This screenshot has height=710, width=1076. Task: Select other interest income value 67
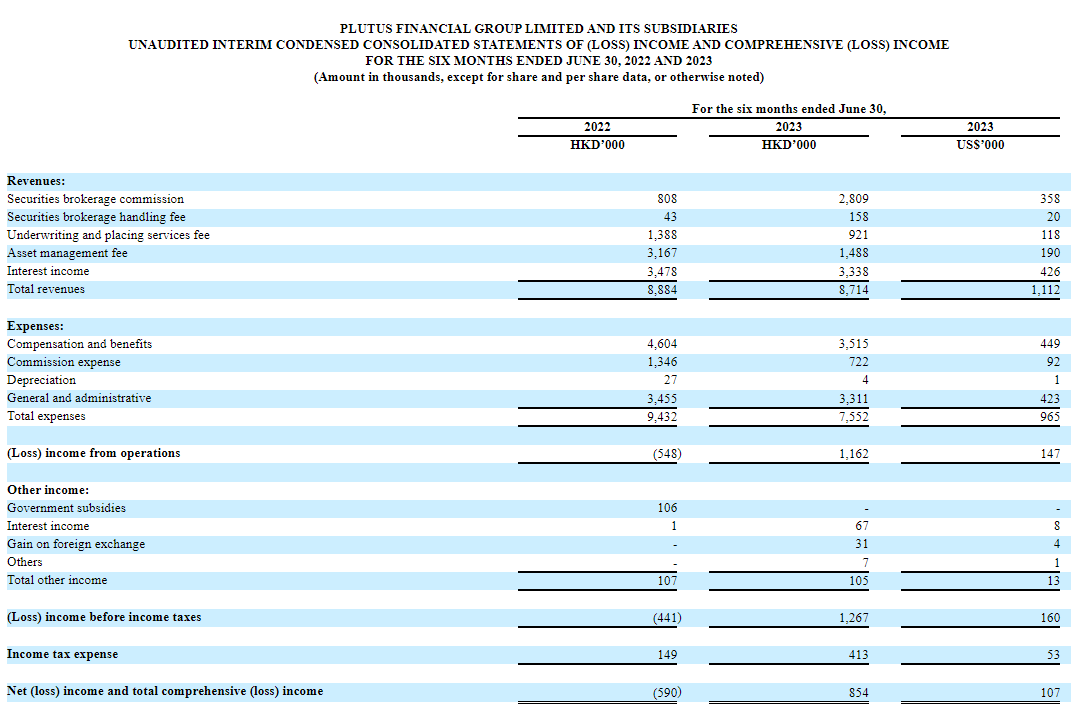click(x=862, y=526)
